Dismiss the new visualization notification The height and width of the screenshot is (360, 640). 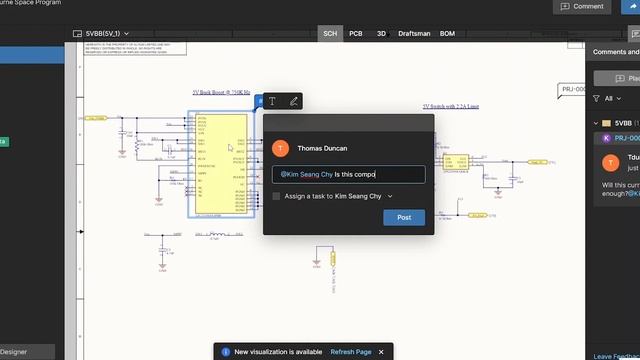tap(381, 352)
